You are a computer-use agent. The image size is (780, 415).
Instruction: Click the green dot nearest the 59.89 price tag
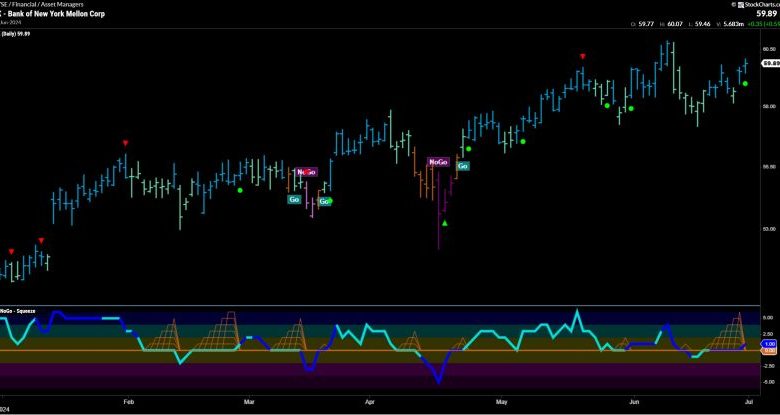click(x=745, y=84)
